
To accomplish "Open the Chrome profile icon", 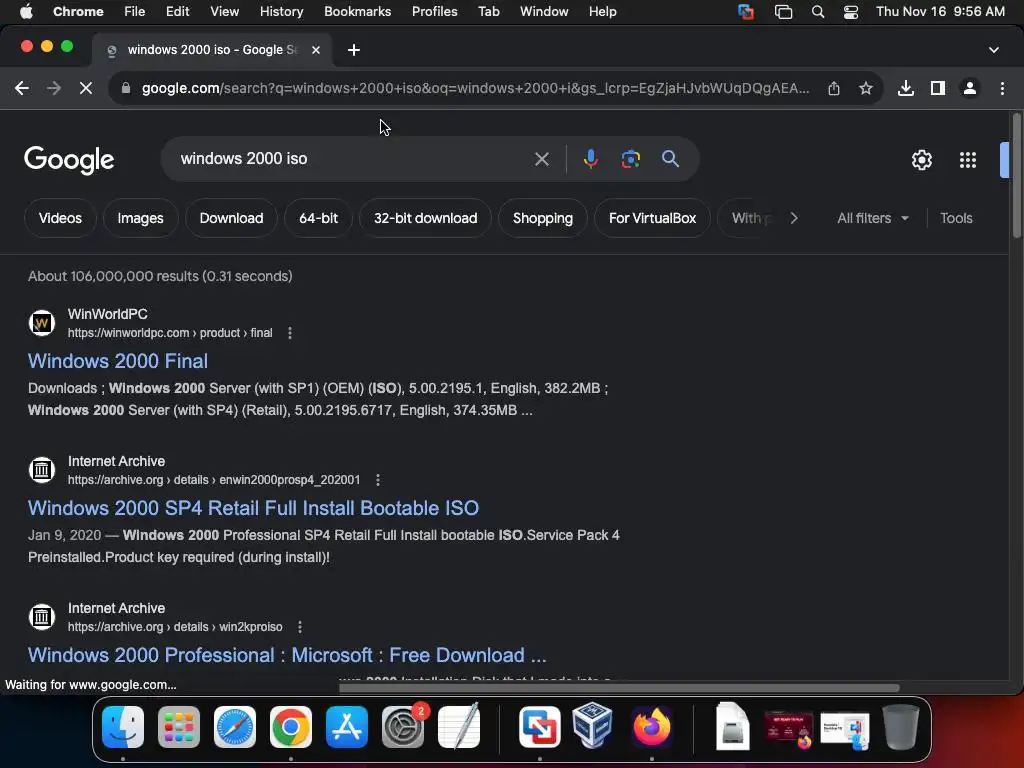I will coord(970,88).
